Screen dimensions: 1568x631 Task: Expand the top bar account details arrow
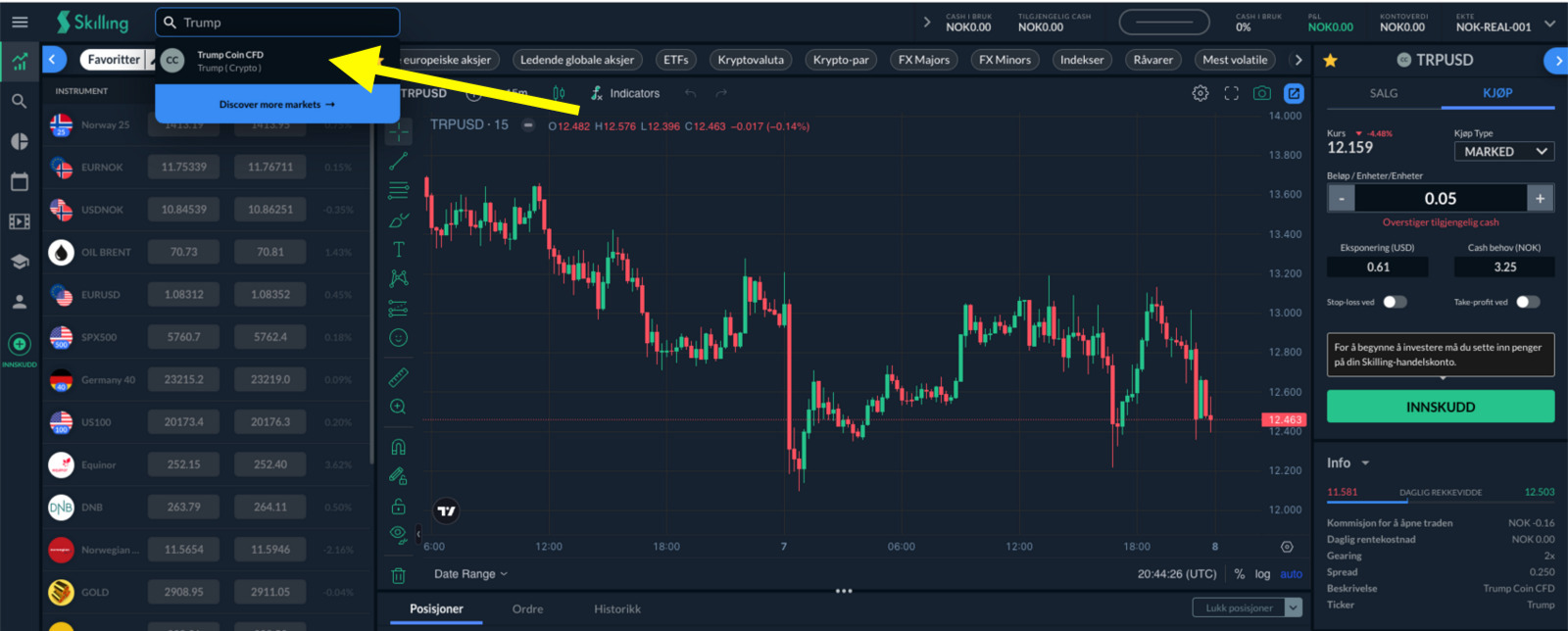[927, 22]
